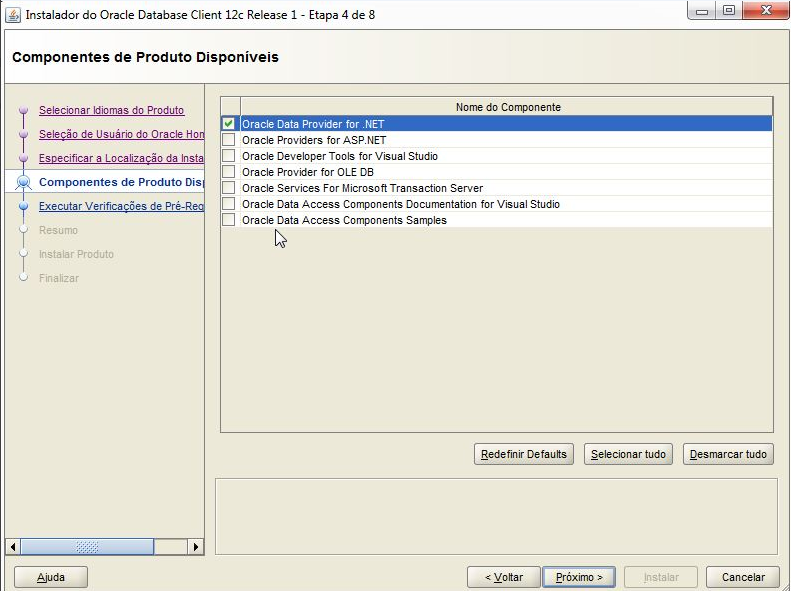Click left arrow of sidebar scrollbar
The height and width of the screenshot is (591, 791).
coord(13,547)
